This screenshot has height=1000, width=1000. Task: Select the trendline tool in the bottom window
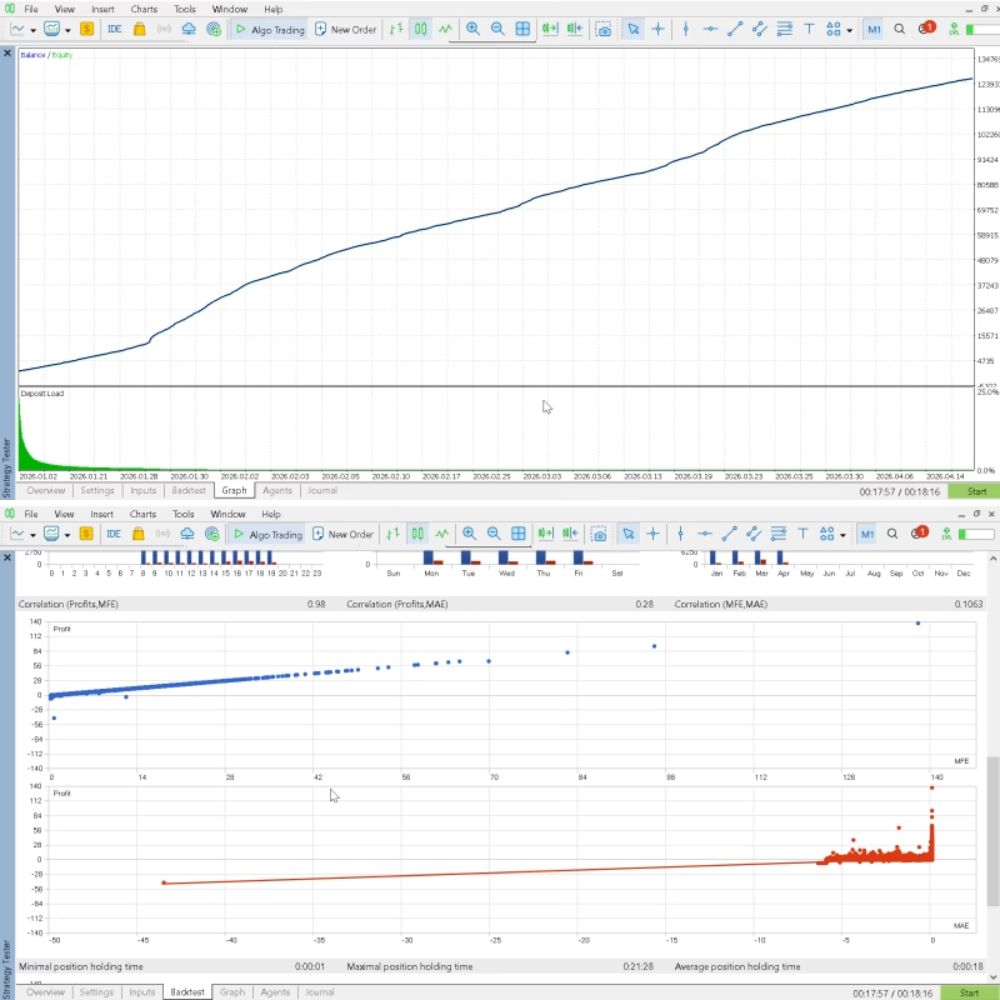tap(729, 534)
